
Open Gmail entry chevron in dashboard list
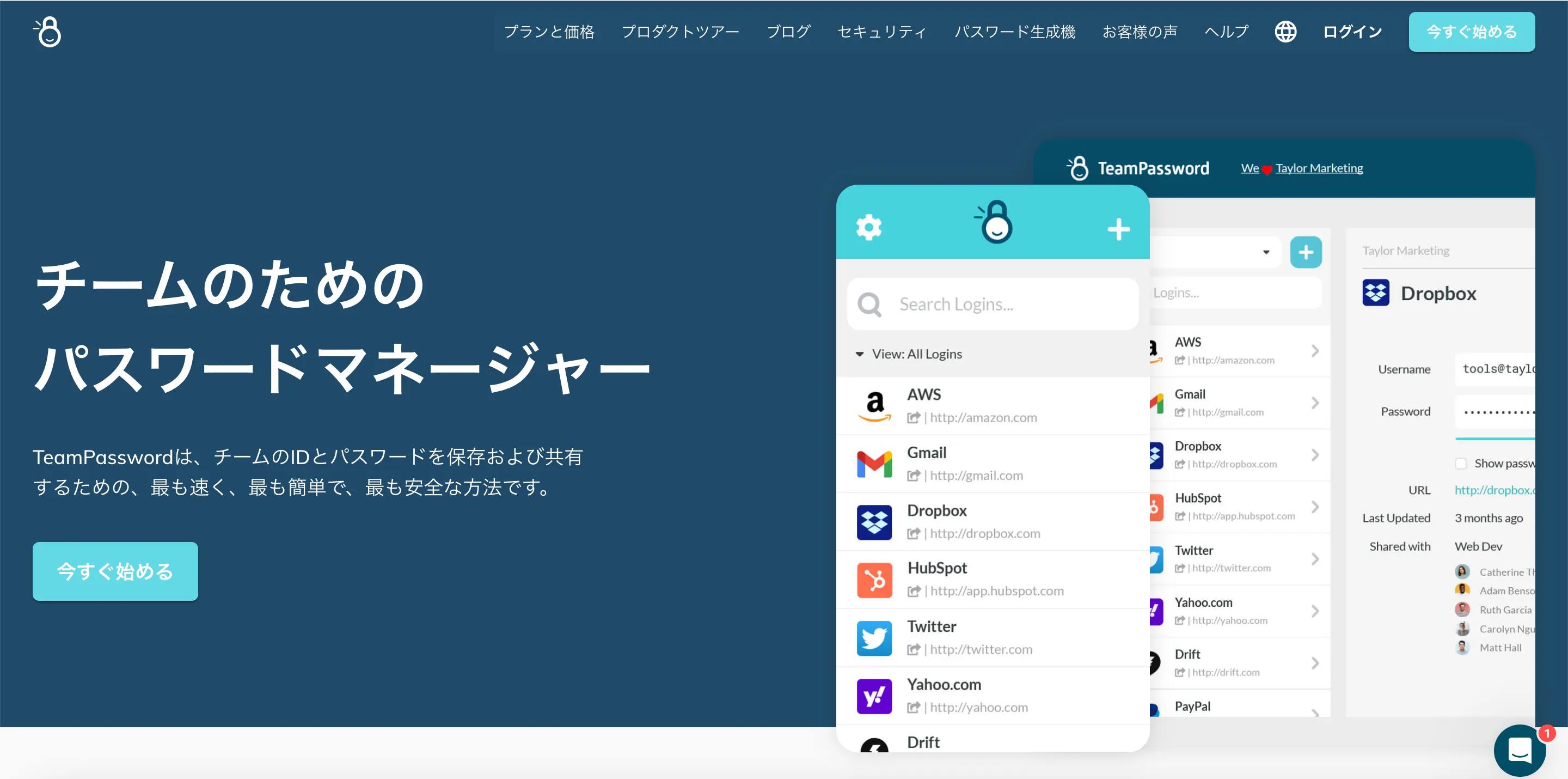[1315, 403]
